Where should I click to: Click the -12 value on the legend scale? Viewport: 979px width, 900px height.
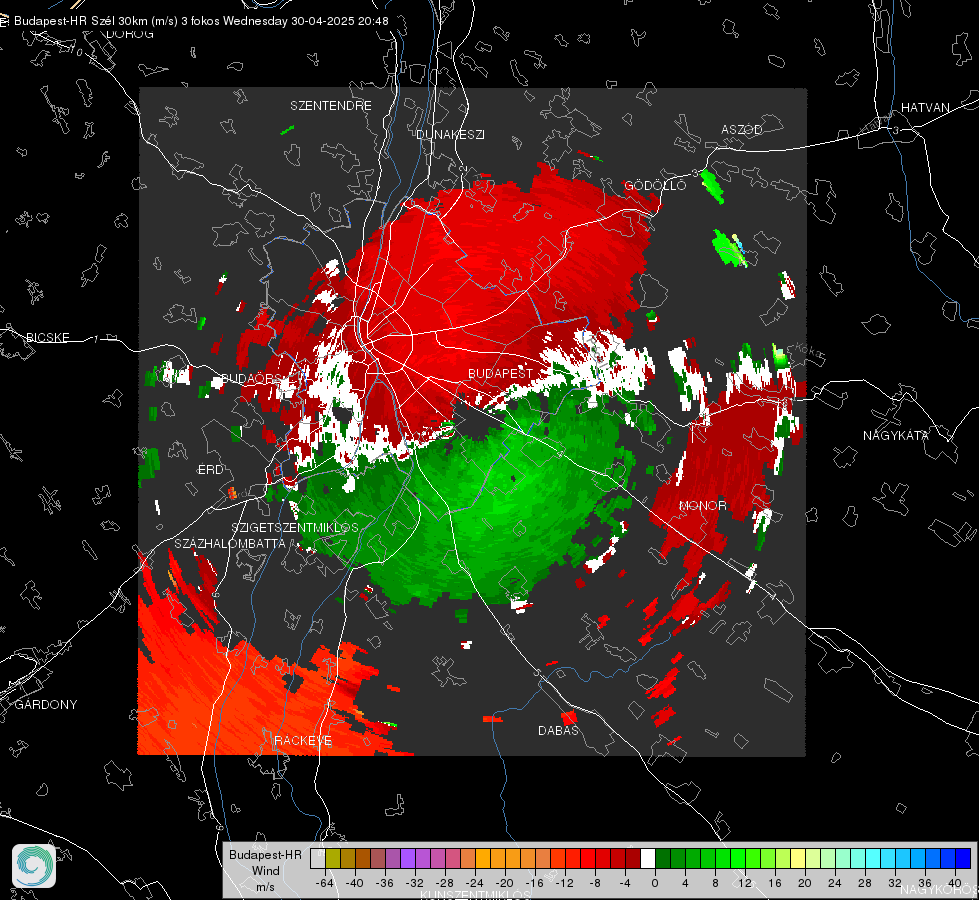[x=564, y=883]
